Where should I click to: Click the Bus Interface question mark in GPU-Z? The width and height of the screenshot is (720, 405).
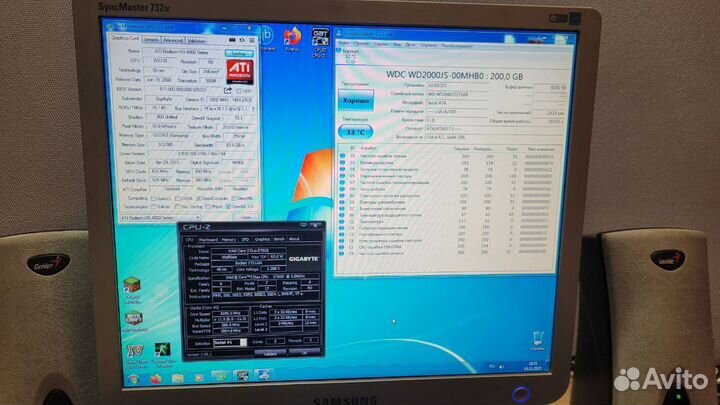253,109
